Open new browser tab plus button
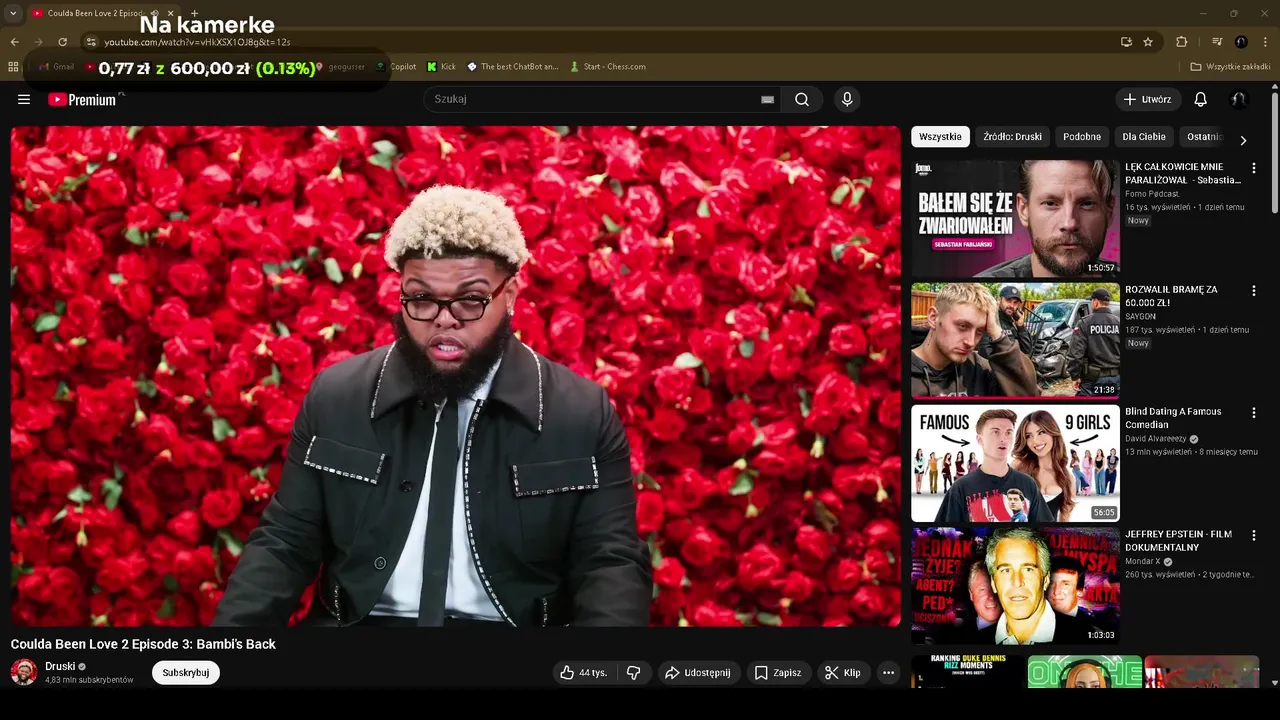This screenshot has height=720, width=1280. click(194, 13)
